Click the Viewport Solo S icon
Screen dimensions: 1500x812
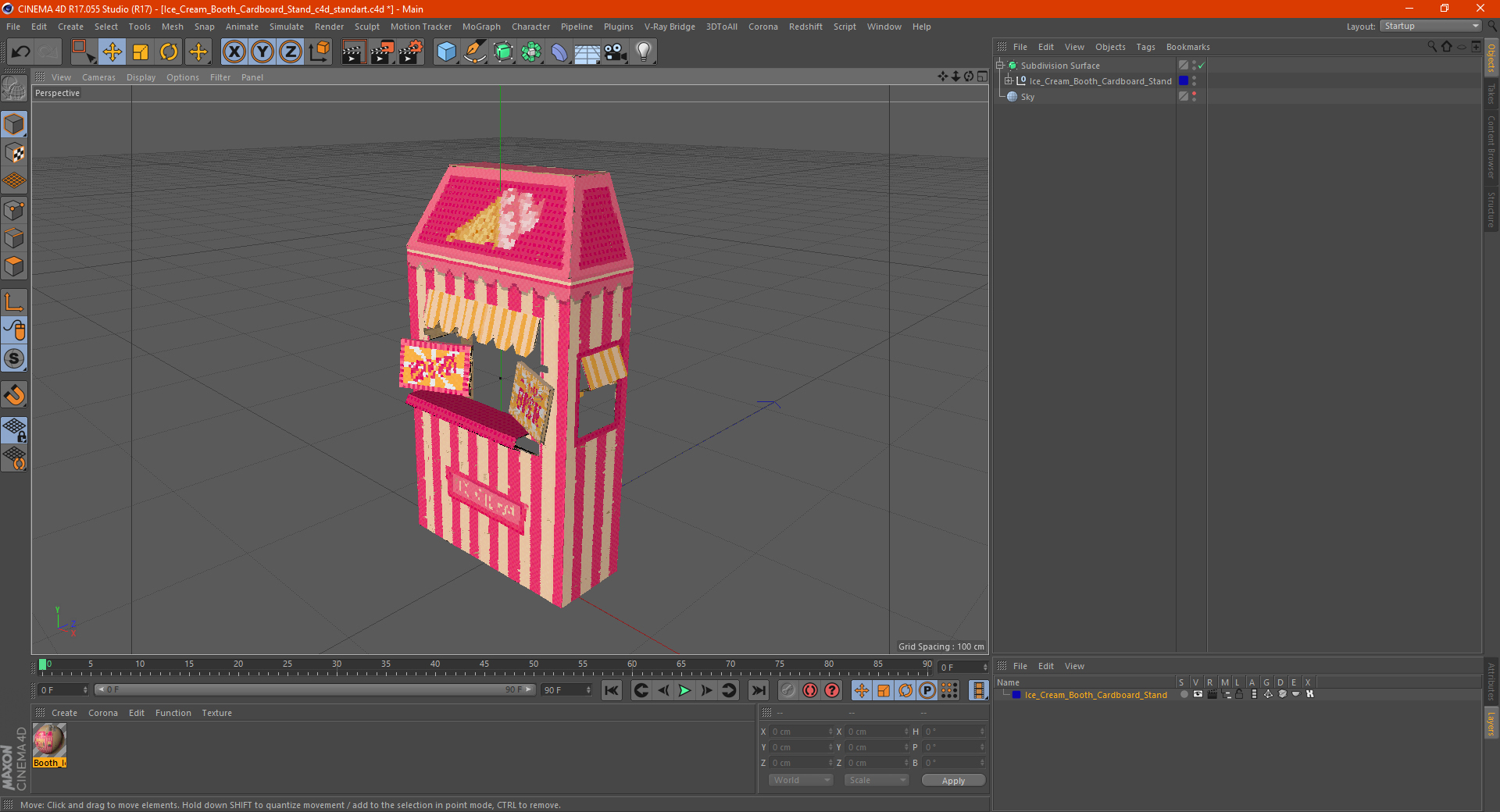coord(14,359)
